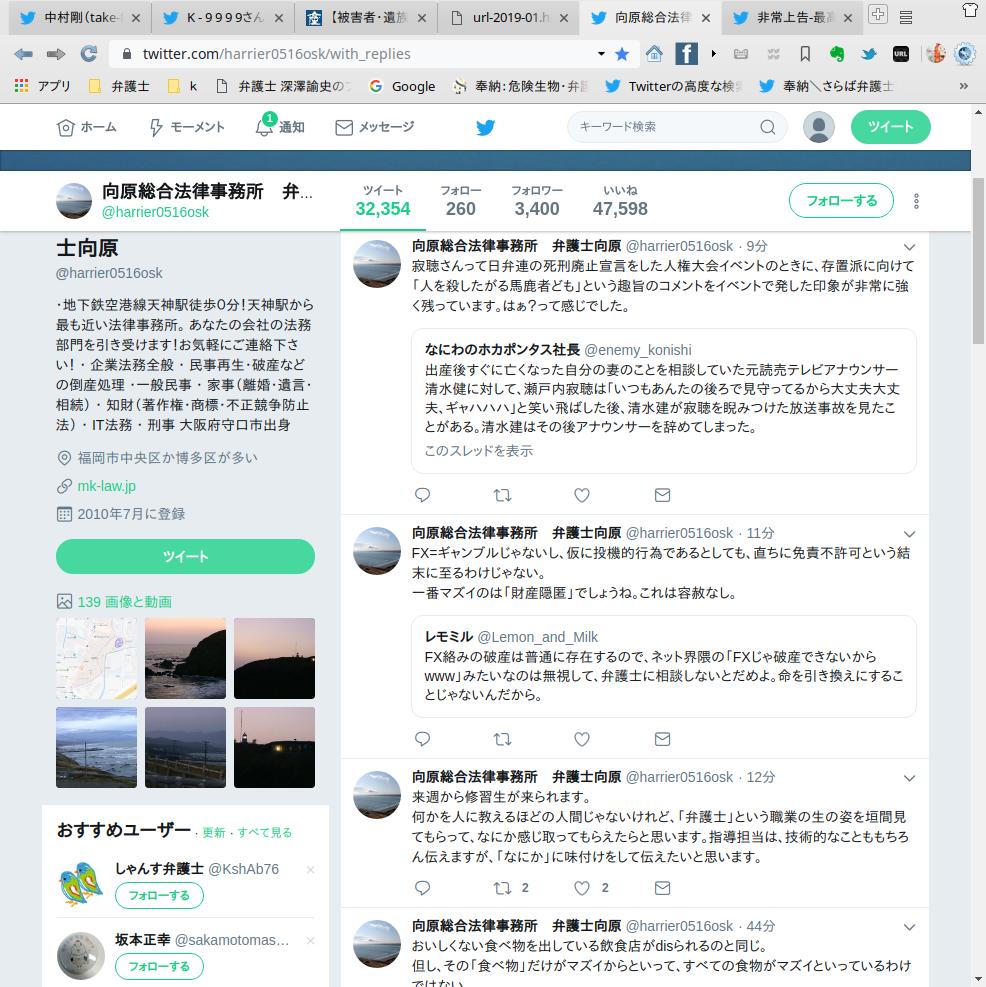Click the URL extension icon
986x987 pixels.
pos(901,54)
